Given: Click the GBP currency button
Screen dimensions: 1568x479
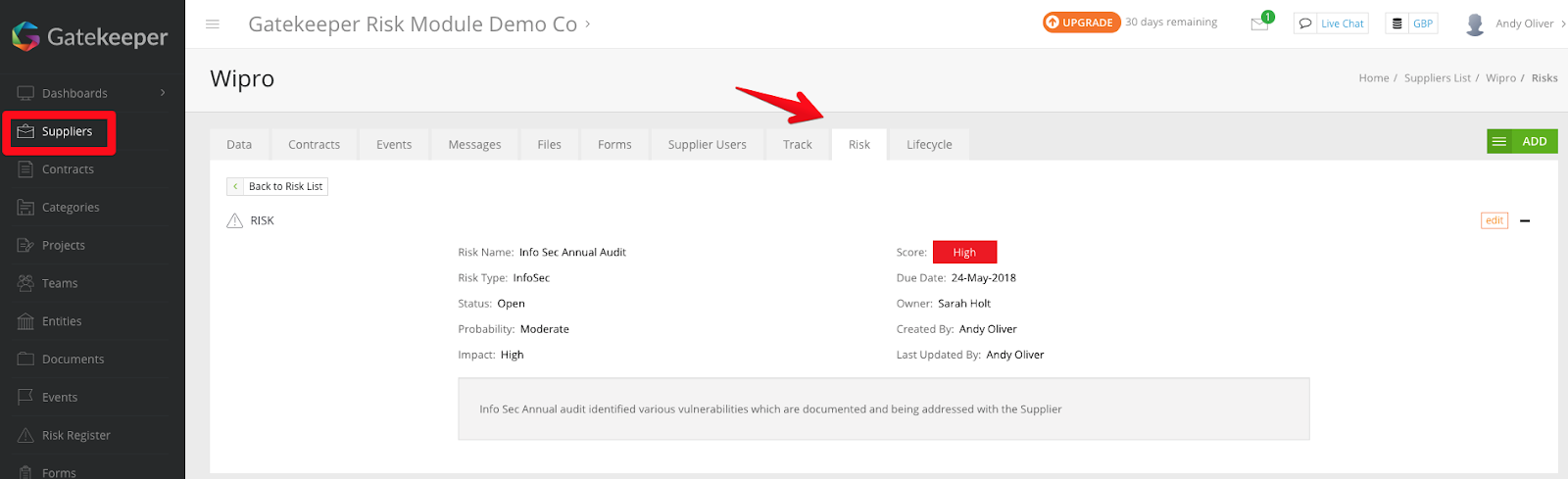Looking at the screenshot, I should (1411, 24).
